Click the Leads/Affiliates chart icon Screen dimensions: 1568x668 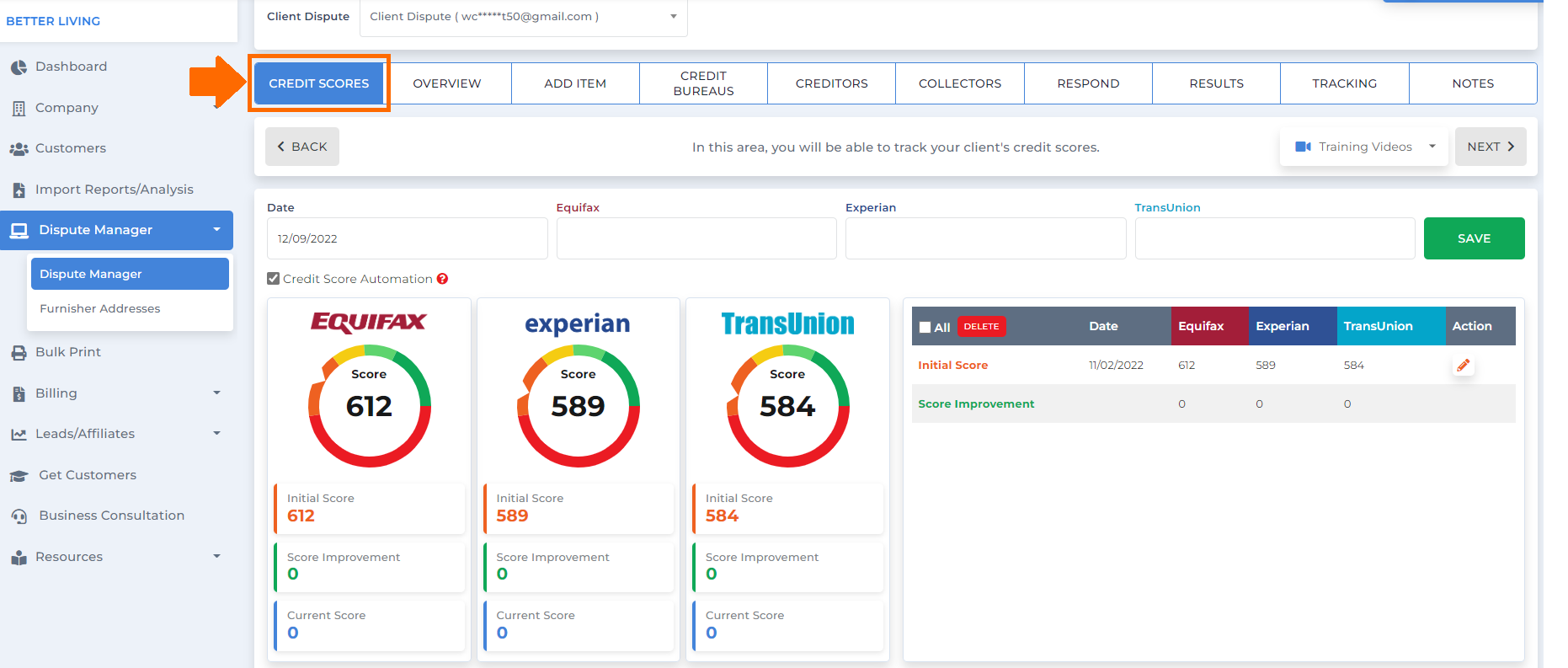coord(19,435)
